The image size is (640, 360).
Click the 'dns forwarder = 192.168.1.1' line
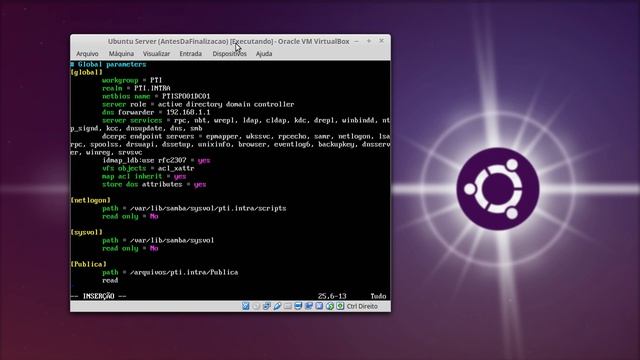pos(156,112)
